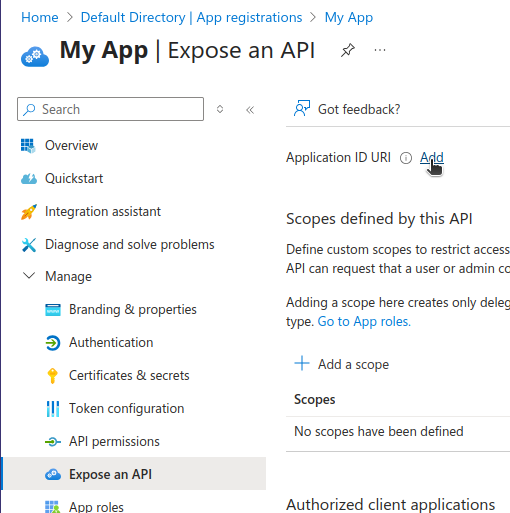510x513 pixels.
Task: Open Default Directory | App registrations breadcrumb
Action: coord(191,17)
